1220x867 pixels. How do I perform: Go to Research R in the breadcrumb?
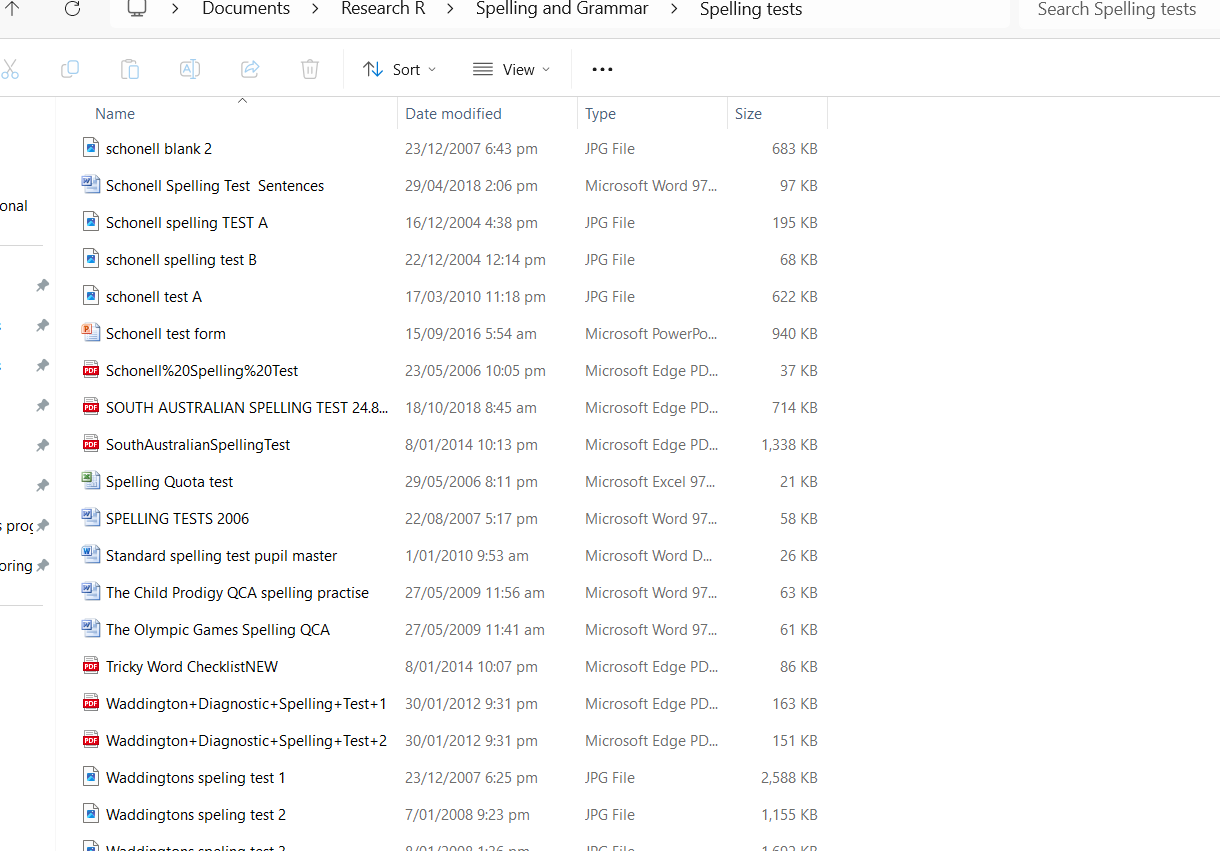[383, 9]
